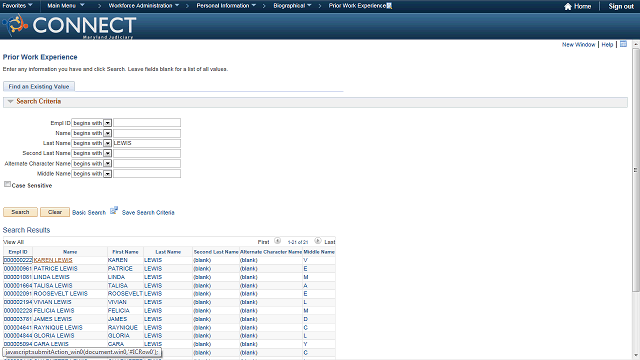Open the Help link

coord(607,44)
